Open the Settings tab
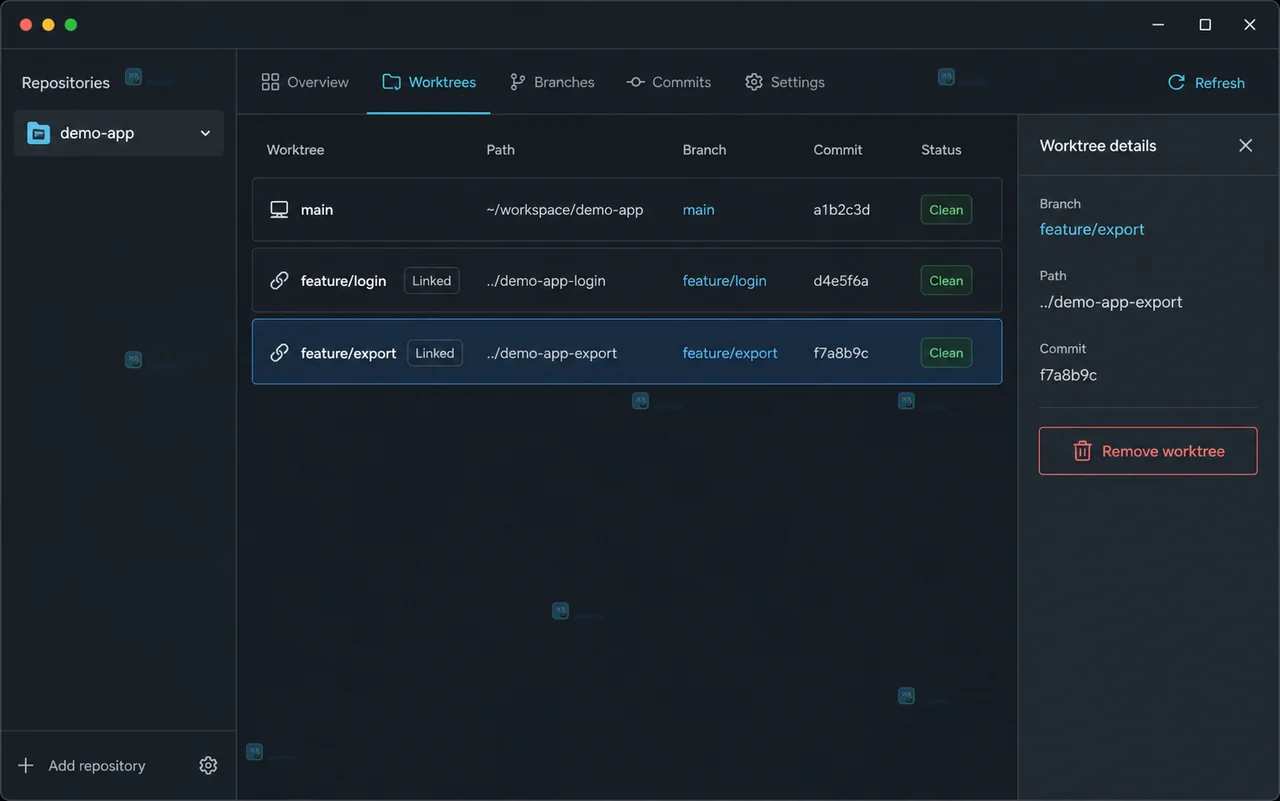The image size is (1280, 801). 785,82
